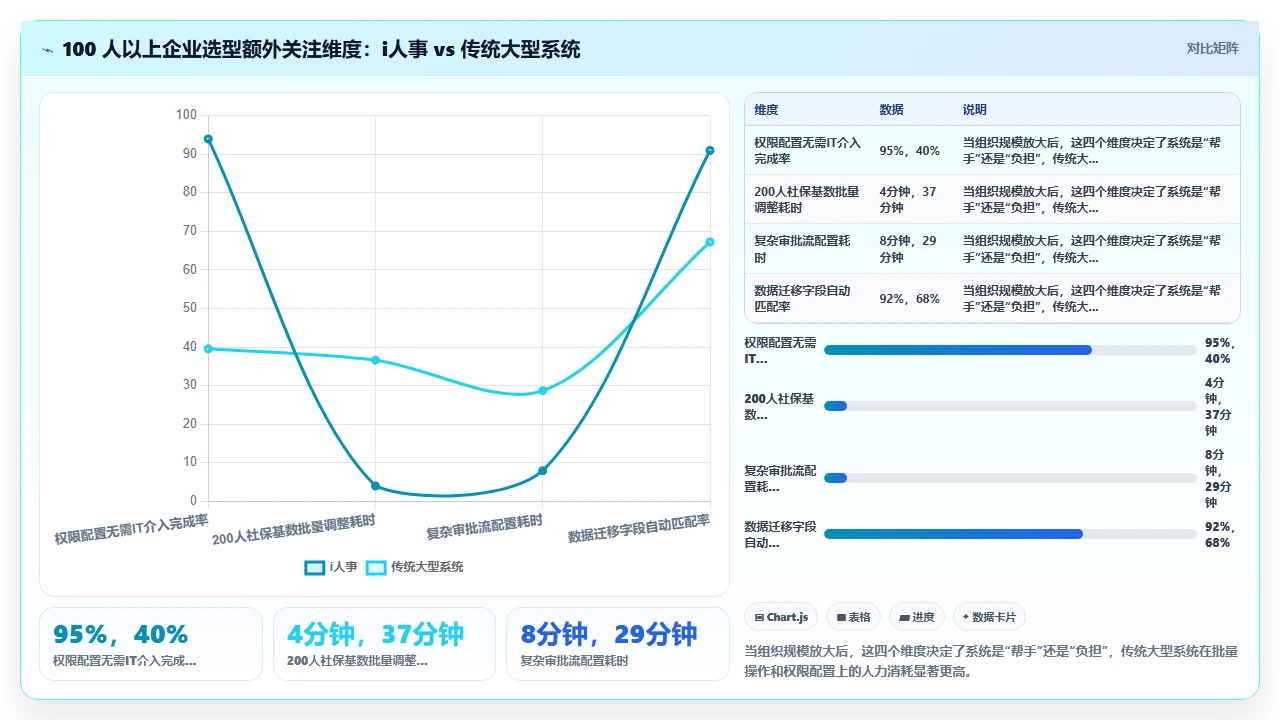Image resolution: width=1280 pixels, height=720 pixels.
Task: Click the Chart.js tag chip
Action: [x=782, y=617]
